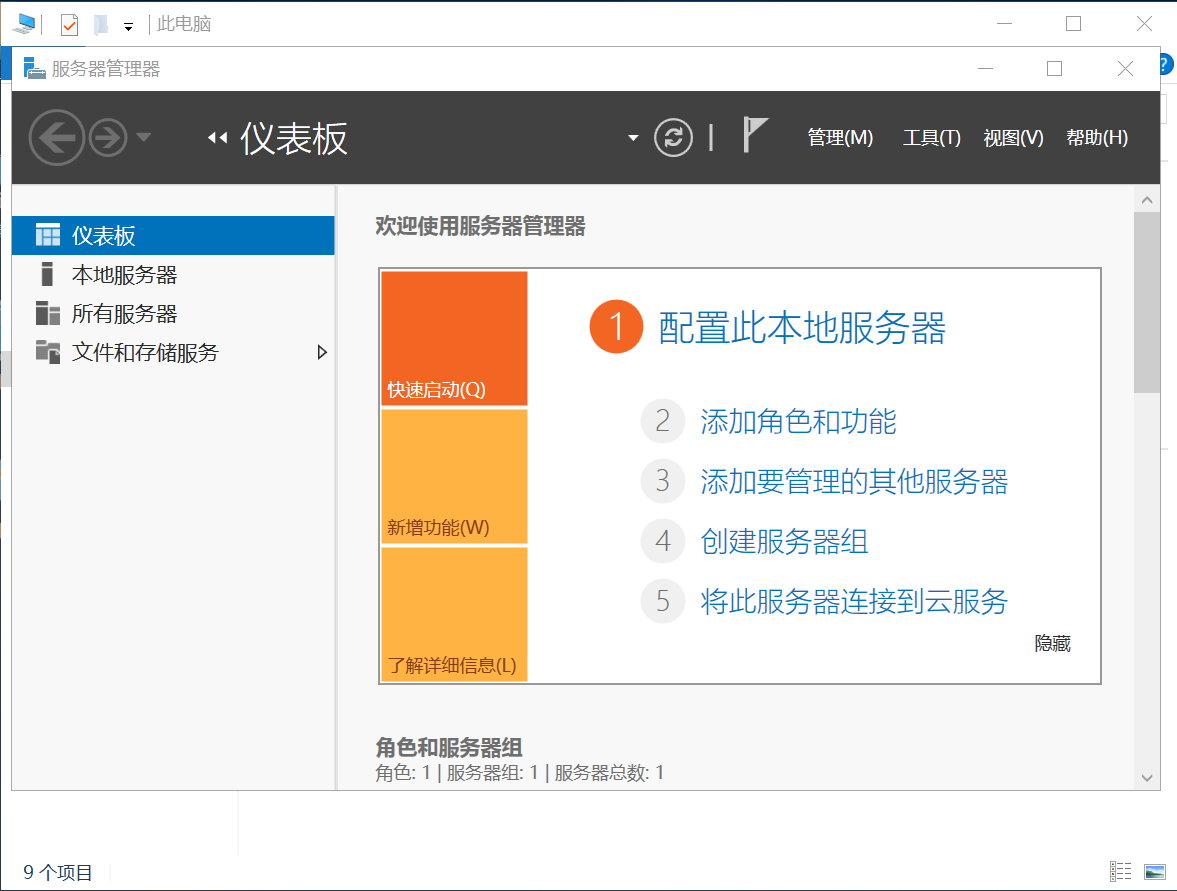The width and height of the screenshot is (1177, 891).
Task: Click the 仪表板 grid icon
Action: 47,235
